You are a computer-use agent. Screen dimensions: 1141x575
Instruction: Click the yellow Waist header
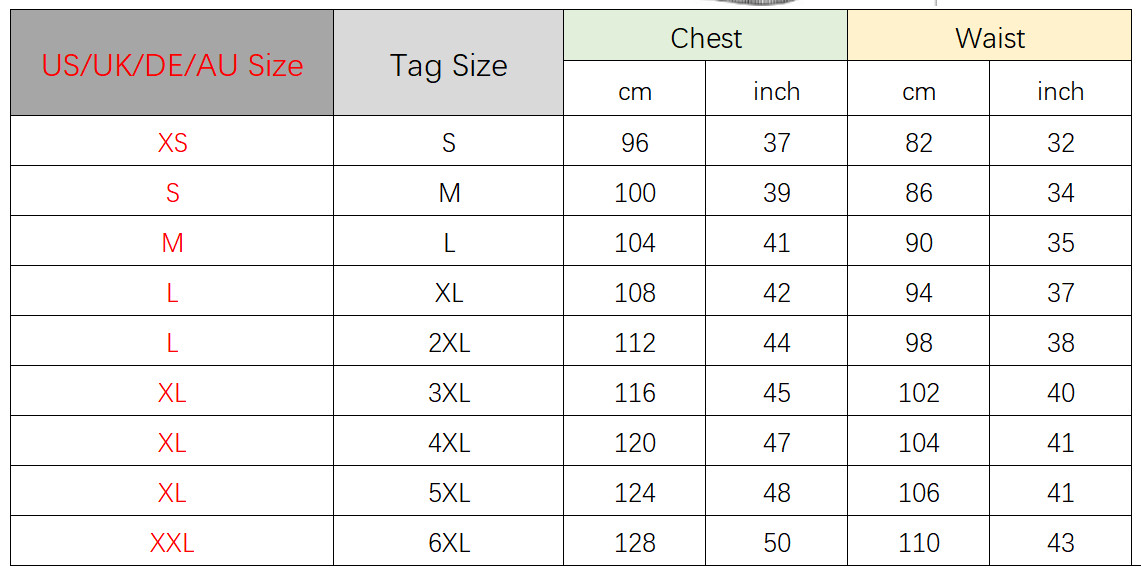point(990,36)
